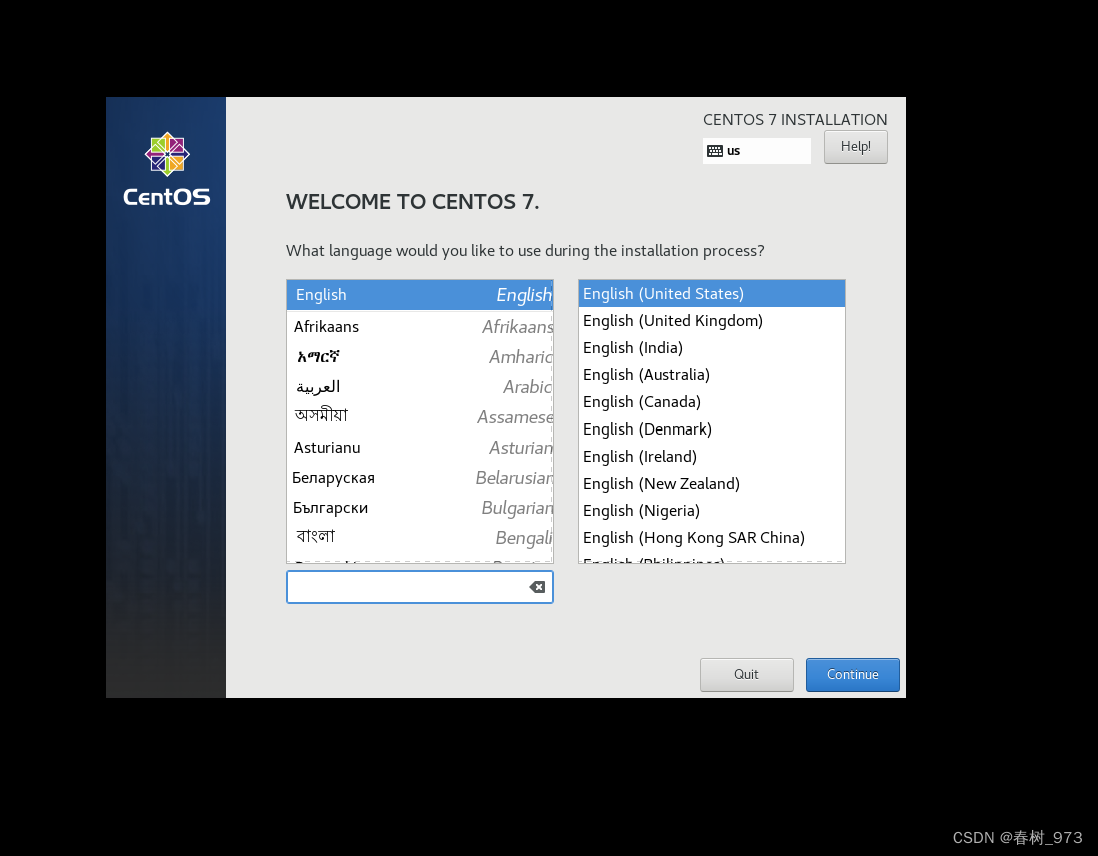Select Български (Bulgarian) language row
Screen dimensions: 1098x856
click(419, 508)
